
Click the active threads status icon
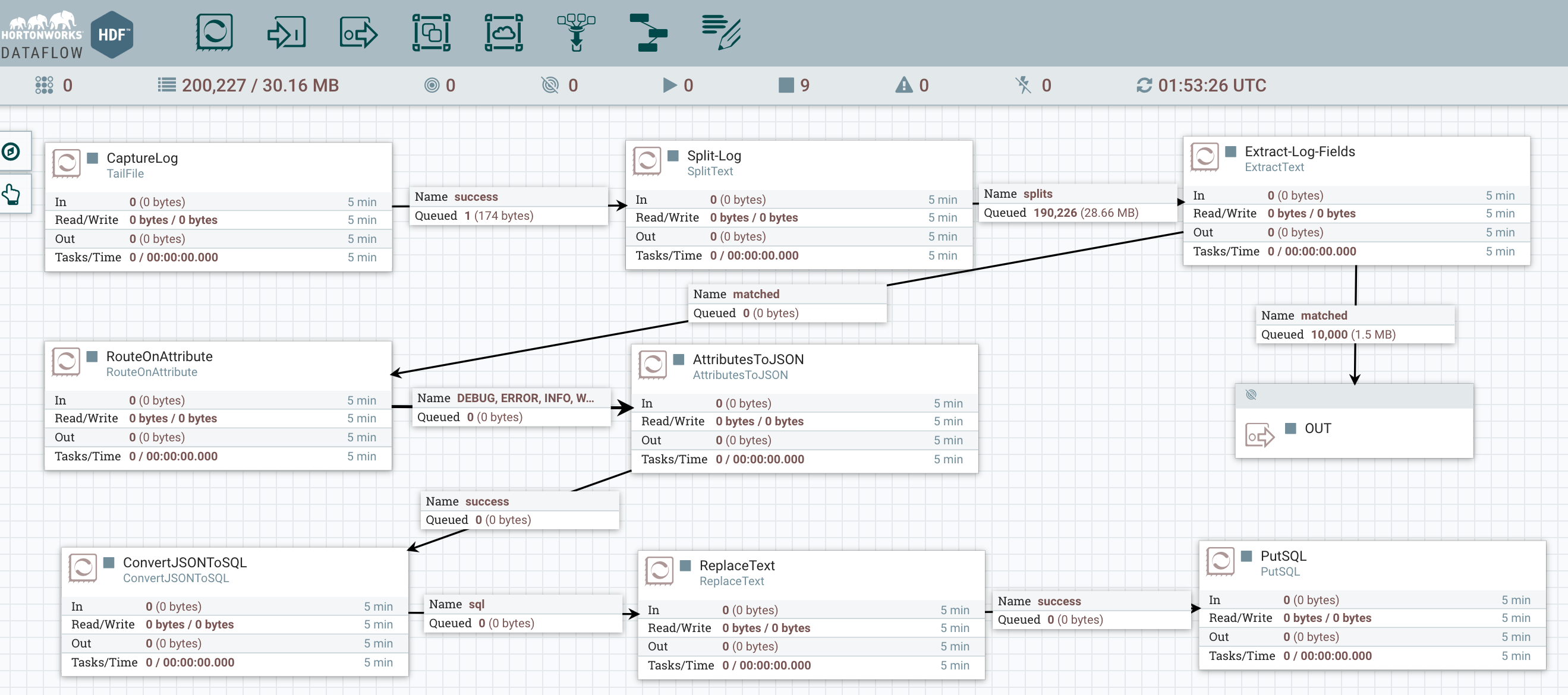(44, 85)
